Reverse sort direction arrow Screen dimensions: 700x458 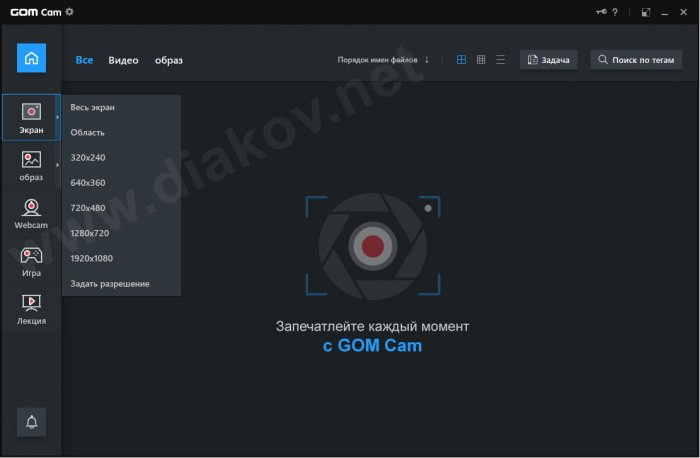(427, 59)
